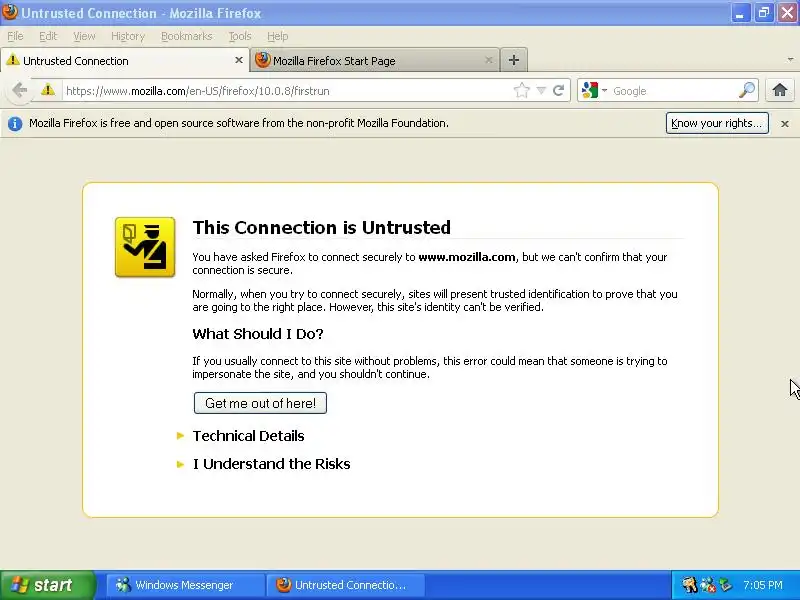Screen dimensions: 800x600
Task: Restore down the Firefox window
Action: click(763, 13)
